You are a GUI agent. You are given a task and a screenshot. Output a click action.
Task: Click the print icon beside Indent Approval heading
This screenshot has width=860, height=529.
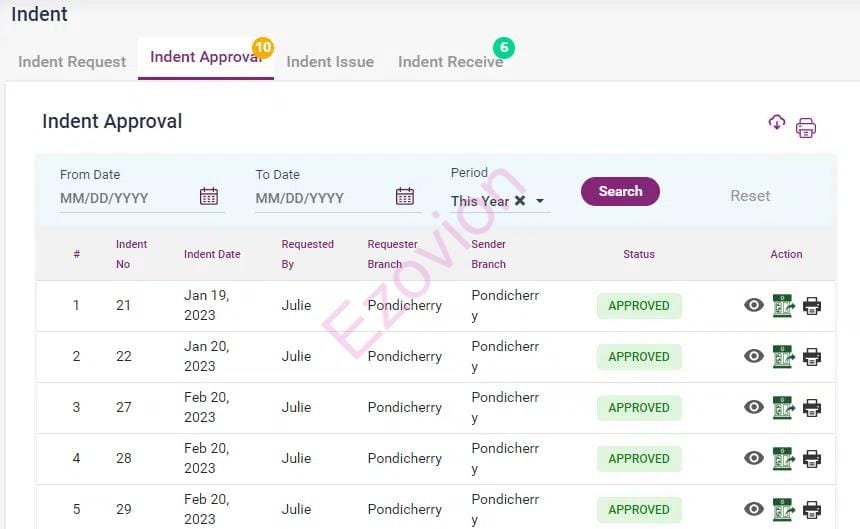pos(806,128)
